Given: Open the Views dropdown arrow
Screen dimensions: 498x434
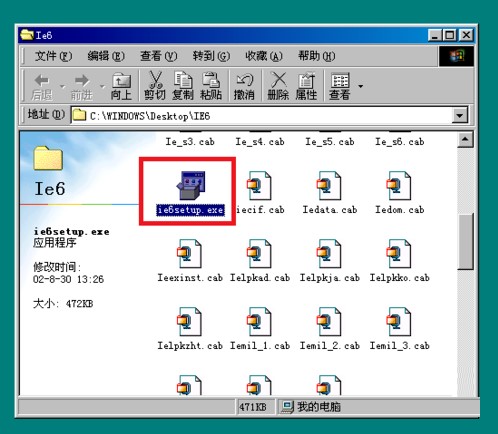Looking at the screenshot, I should point(360,86).
